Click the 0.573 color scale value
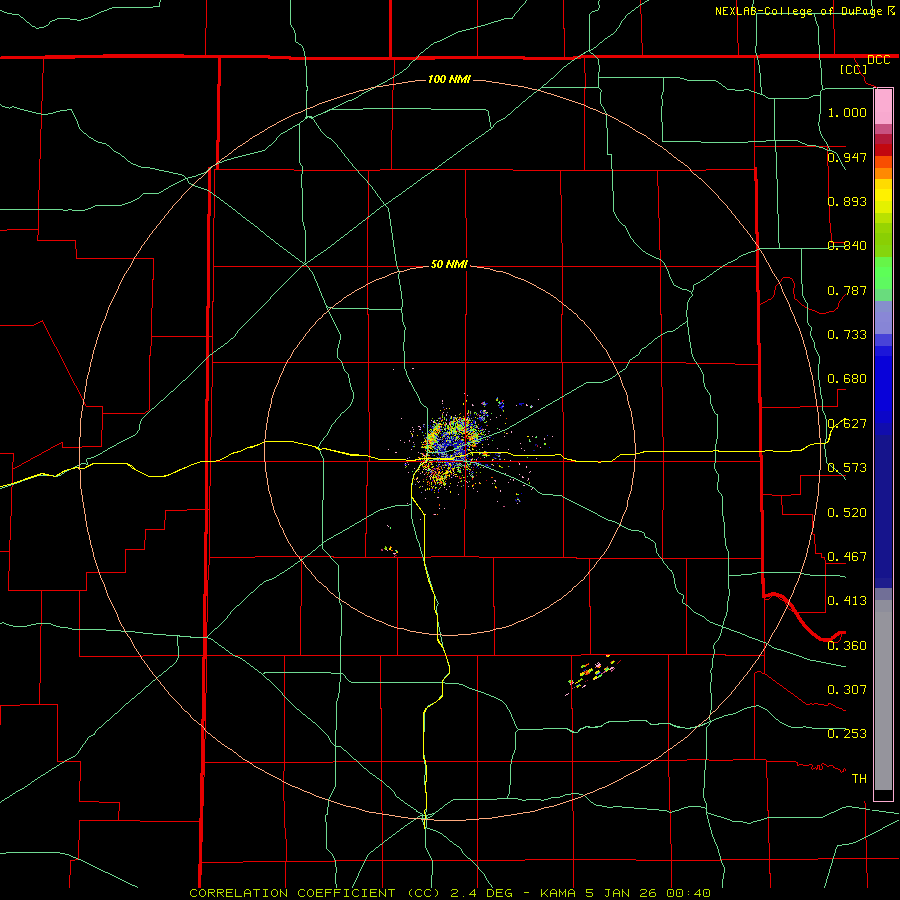This screenshot has width=900, height=900. click(847, 468)
